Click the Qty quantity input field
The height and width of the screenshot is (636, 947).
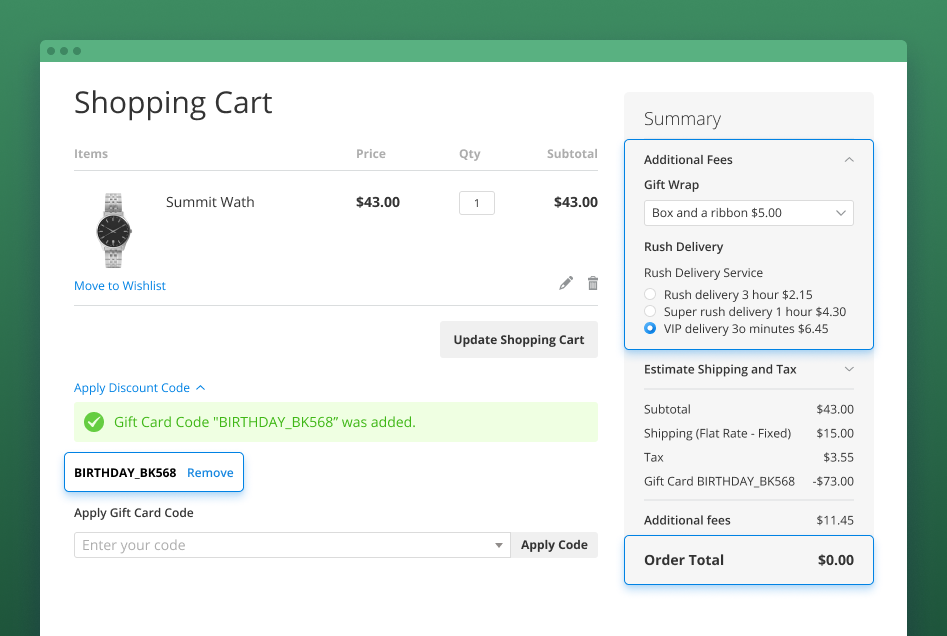pos(476,202)
